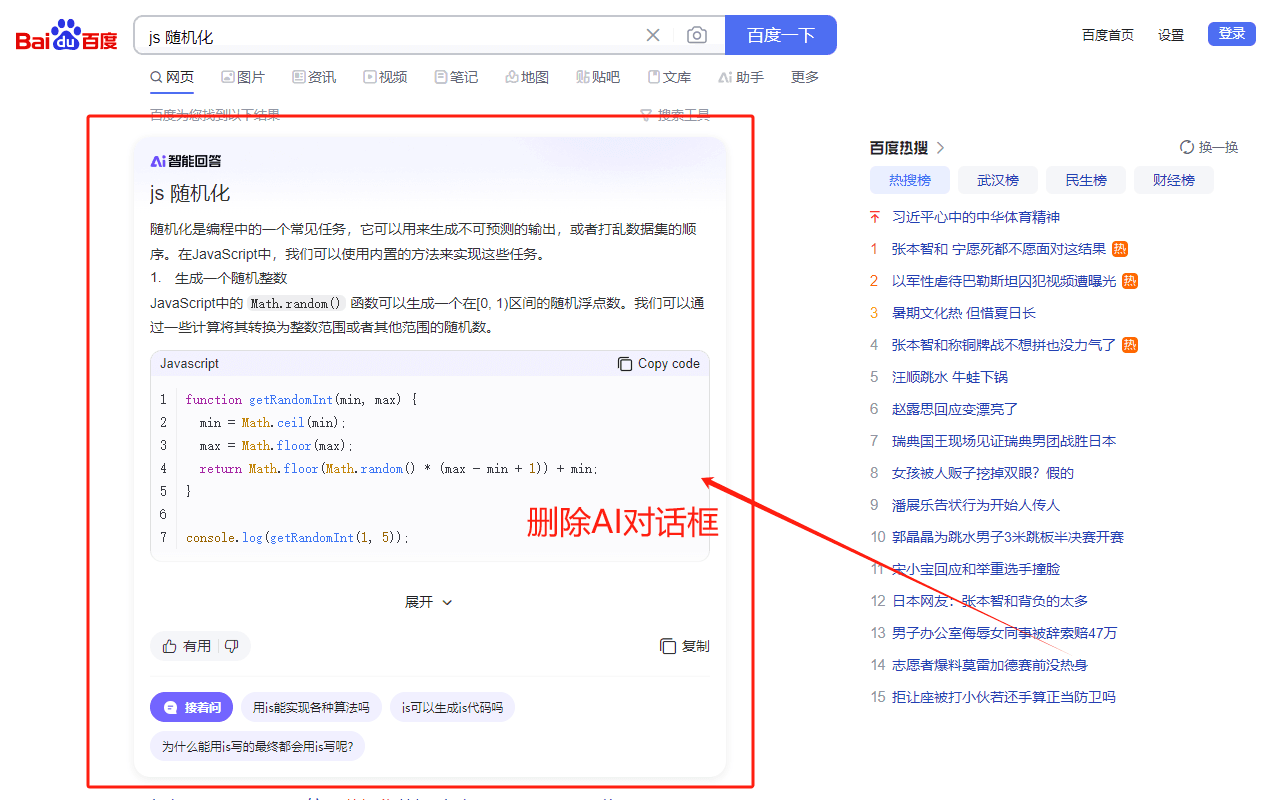The height and width of the screenshot is (800, 1280).
Task: Switch to the 图片 tab
Action: click(243, 77)
